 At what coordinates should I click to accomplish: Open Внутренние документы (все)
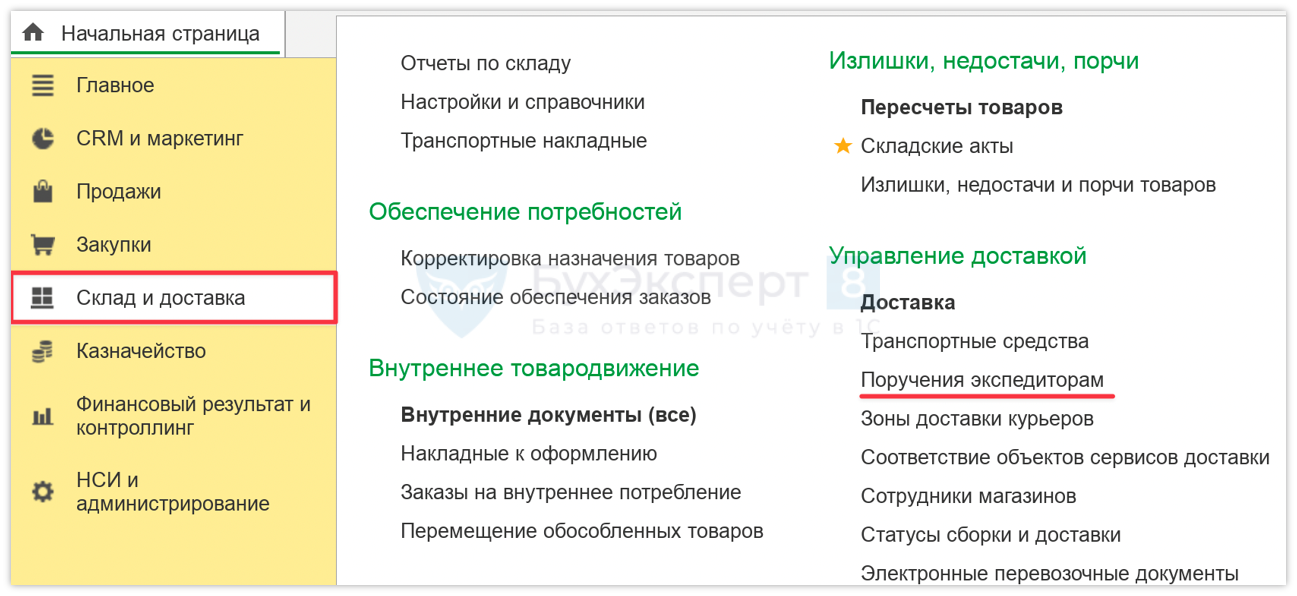click(x=548, y=414)
